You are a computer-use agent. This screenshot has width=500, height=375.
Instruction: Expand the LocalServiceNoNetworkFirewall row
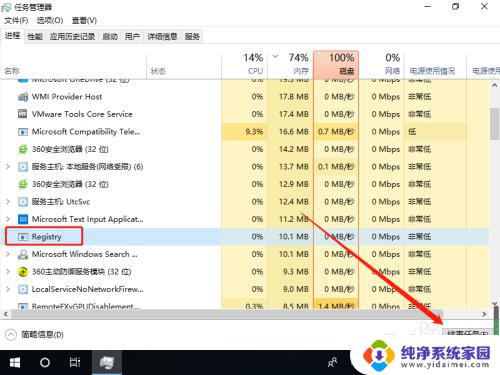pos(8,289)
